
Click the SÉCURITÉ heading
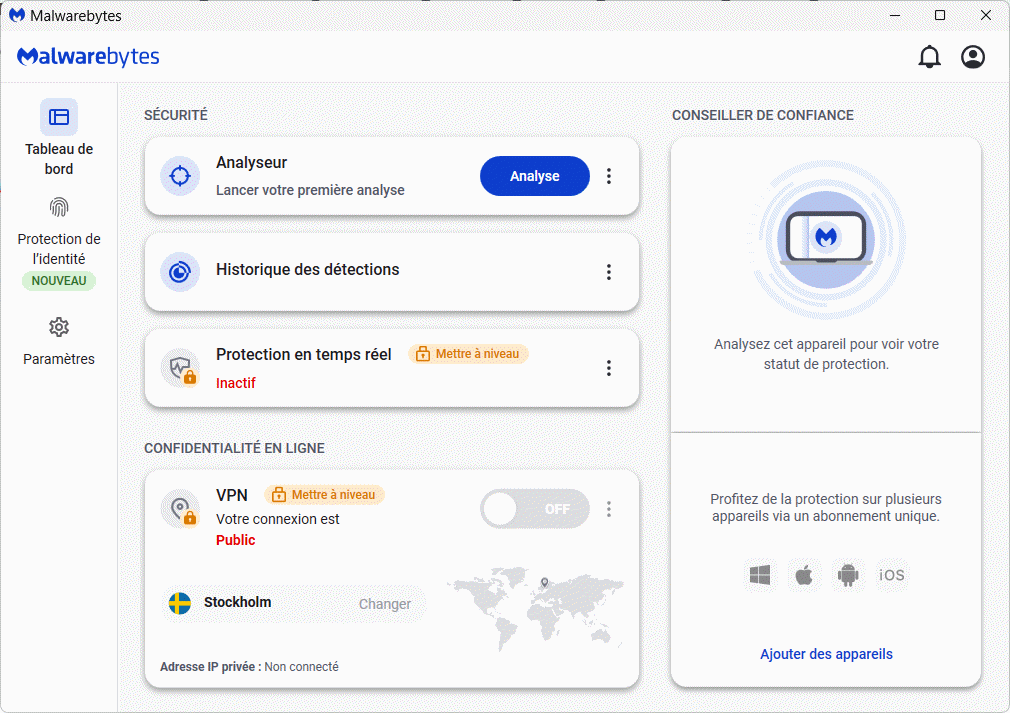coord(176,115)
